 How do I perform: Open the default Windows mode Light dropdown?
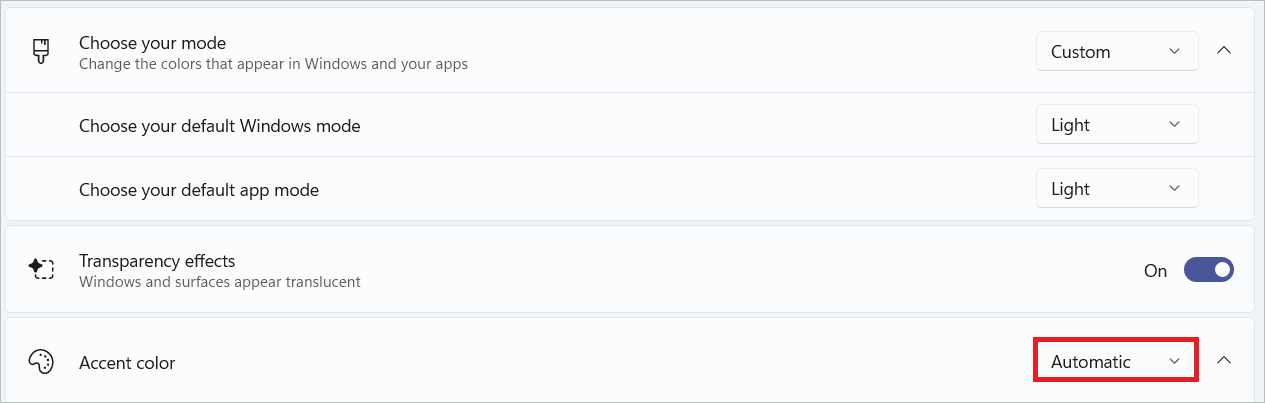click(x=1117, y=125)
